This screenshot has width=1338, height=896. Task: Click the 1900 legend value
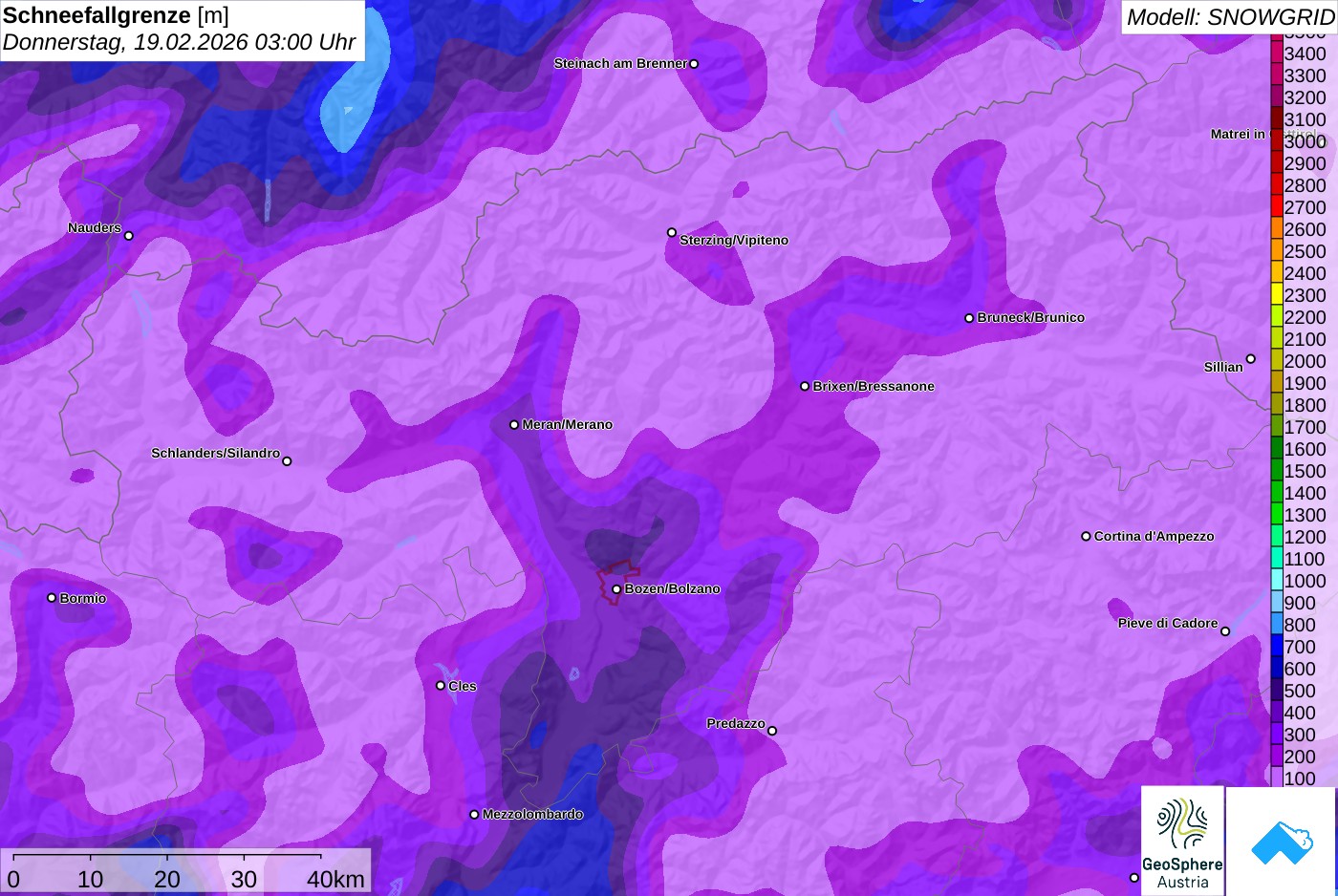(x=1305, y=383)
